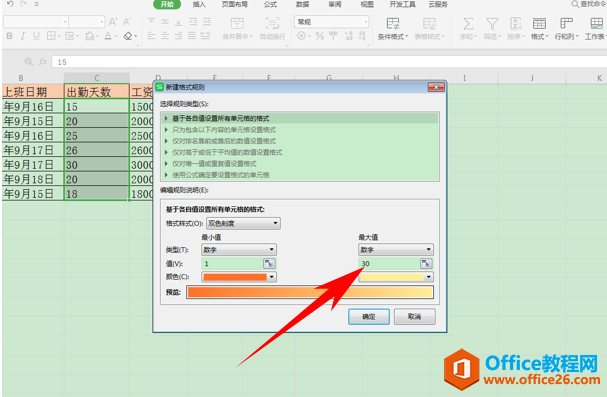Switch to the 公式 (Formulas) tab
This screenshot has height=397, width=607.
(270, 4)
